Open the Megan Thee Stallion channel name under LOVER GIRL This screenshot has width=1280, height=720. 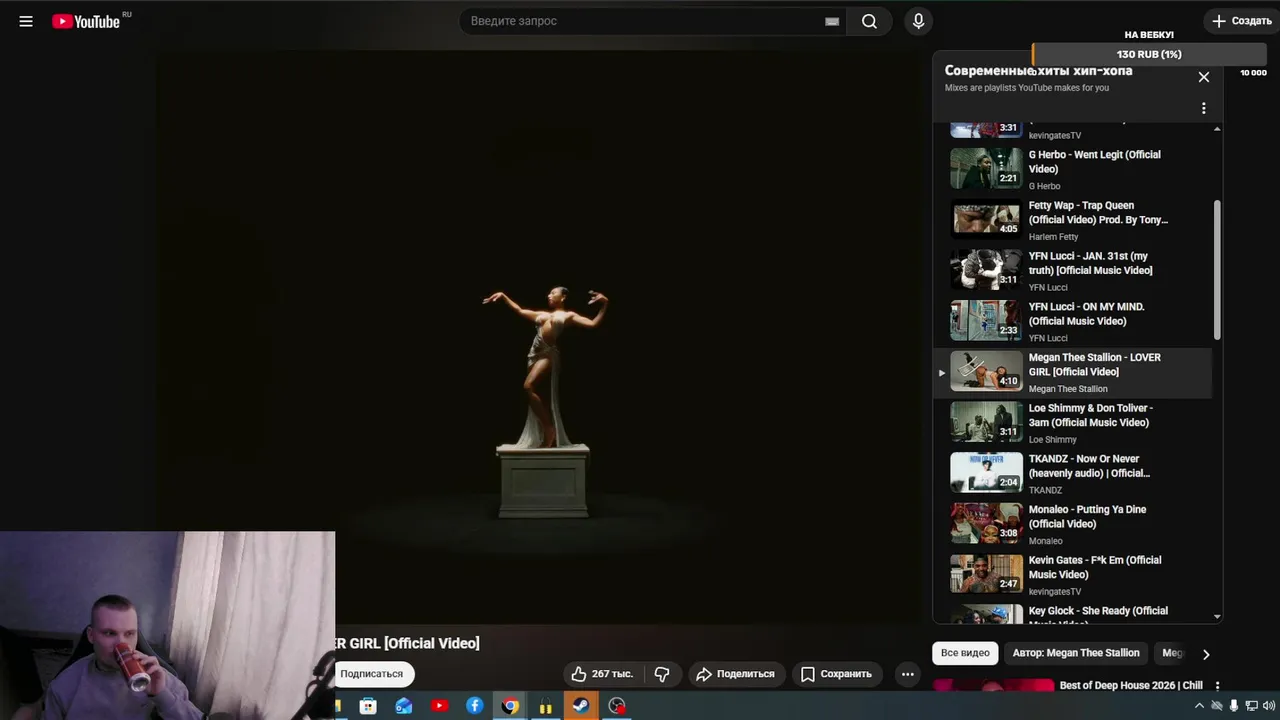click(x=1068, y=389)
